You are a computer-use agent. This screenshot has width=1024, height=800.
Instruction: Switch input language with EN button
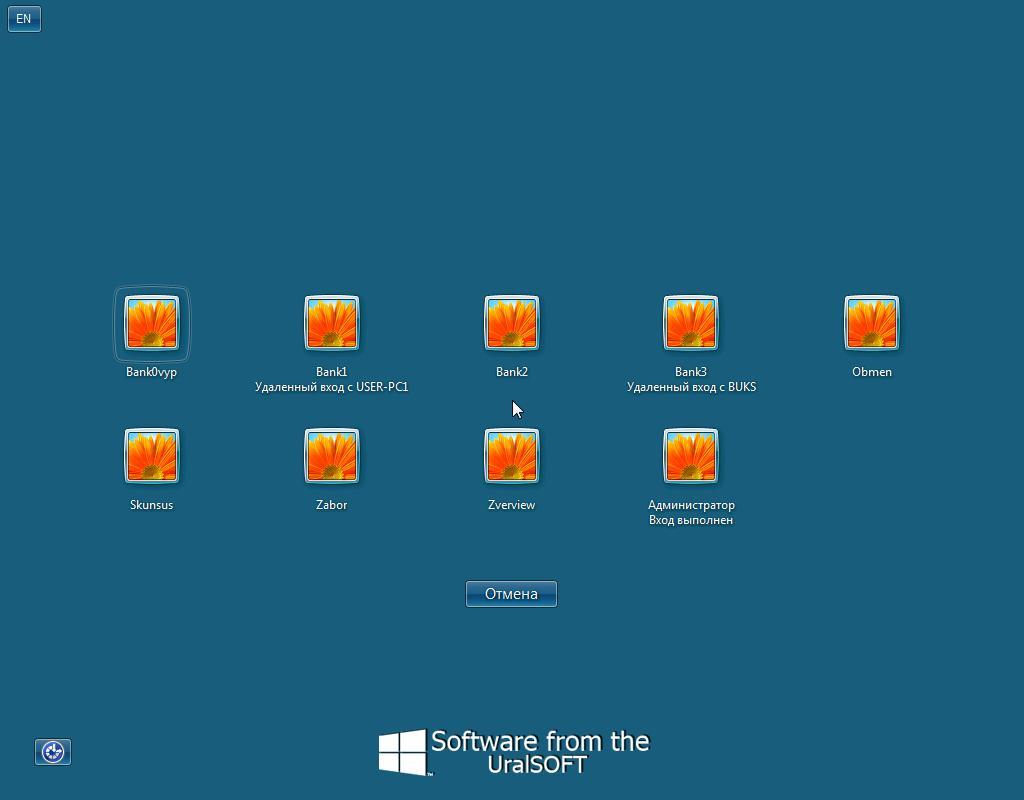[24, 18]
